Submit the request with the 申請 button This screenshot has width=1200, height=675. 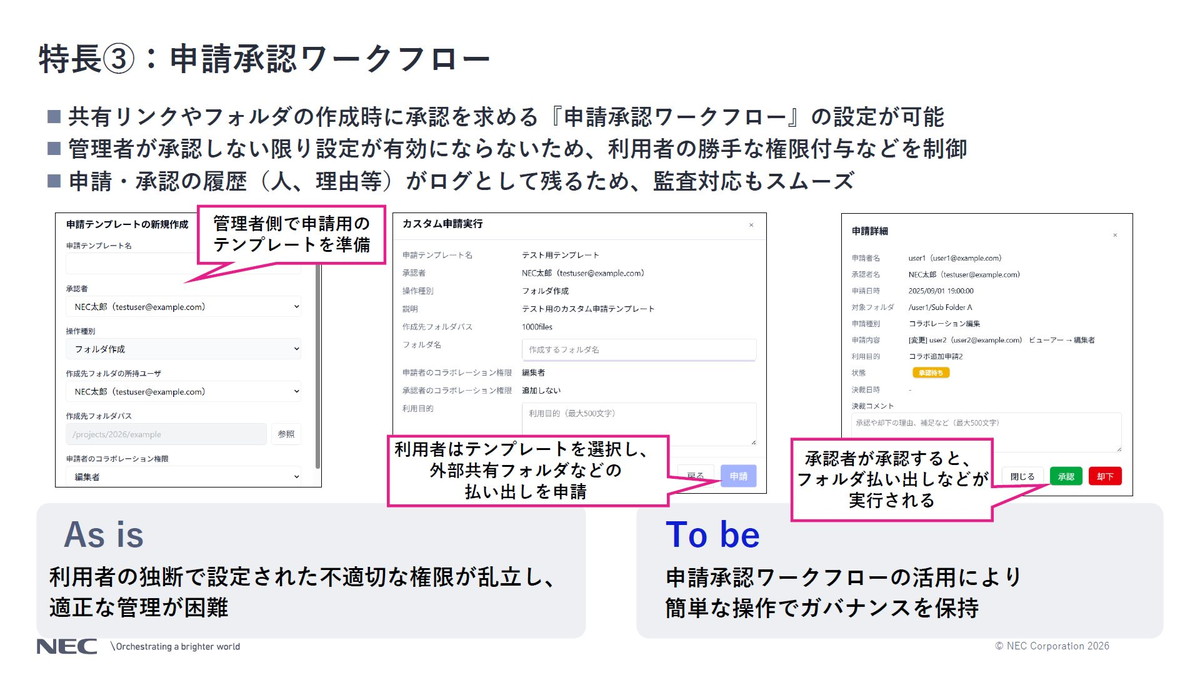coord(738,476)
